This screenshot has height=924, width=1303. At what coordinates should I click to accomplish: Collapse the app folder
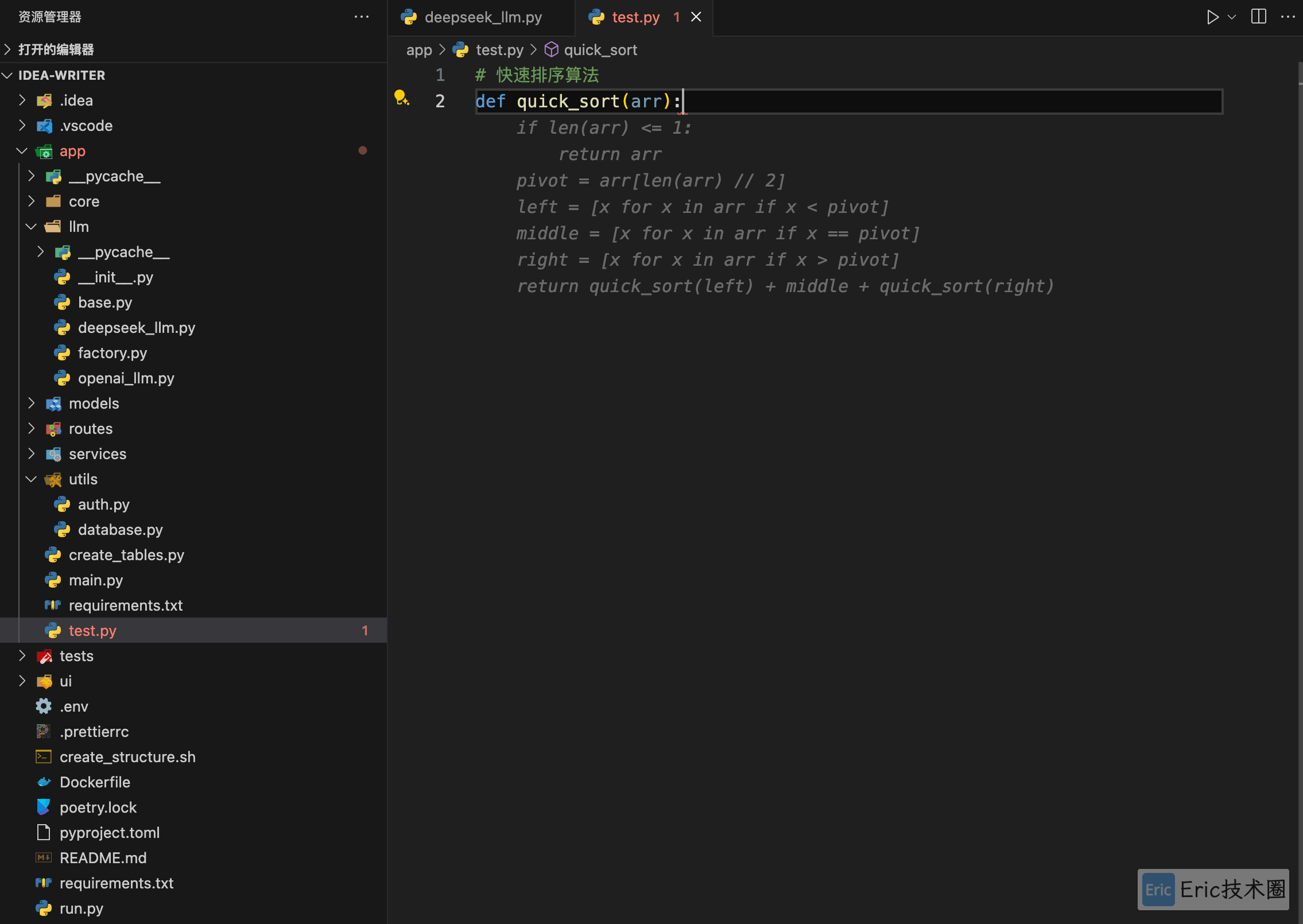coord(193,151)
